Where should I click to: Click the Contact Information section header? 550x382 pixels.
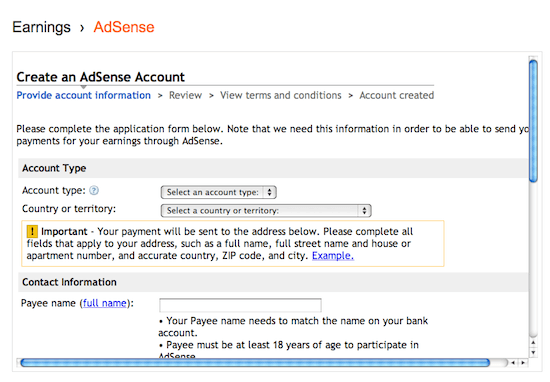273,282
